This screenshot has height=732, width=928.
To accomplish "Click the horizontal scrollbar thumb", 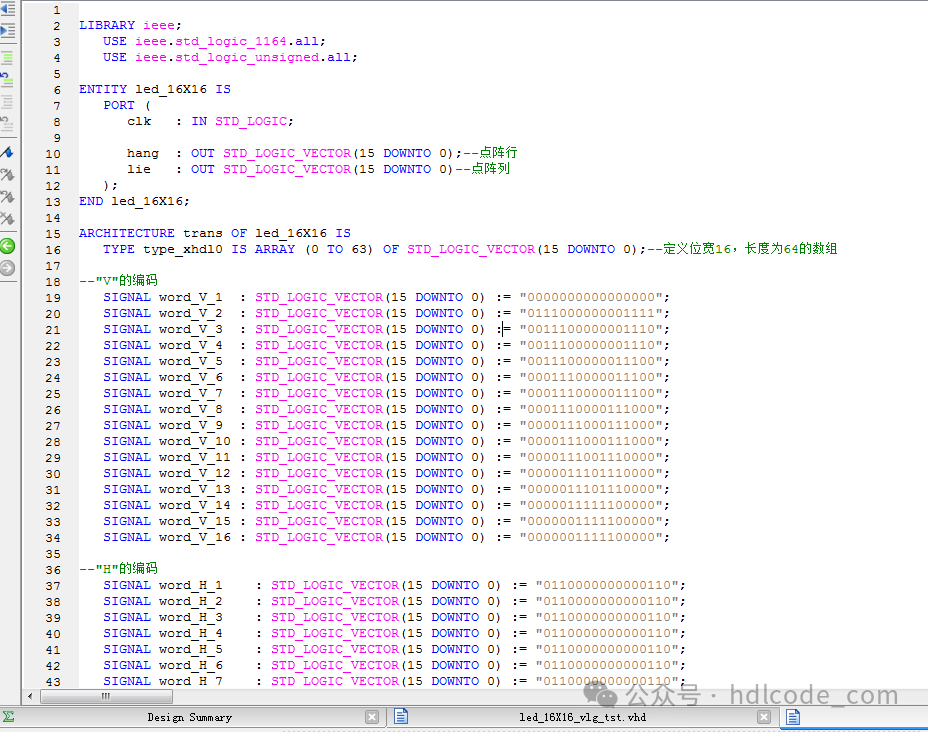I will 105,696.
